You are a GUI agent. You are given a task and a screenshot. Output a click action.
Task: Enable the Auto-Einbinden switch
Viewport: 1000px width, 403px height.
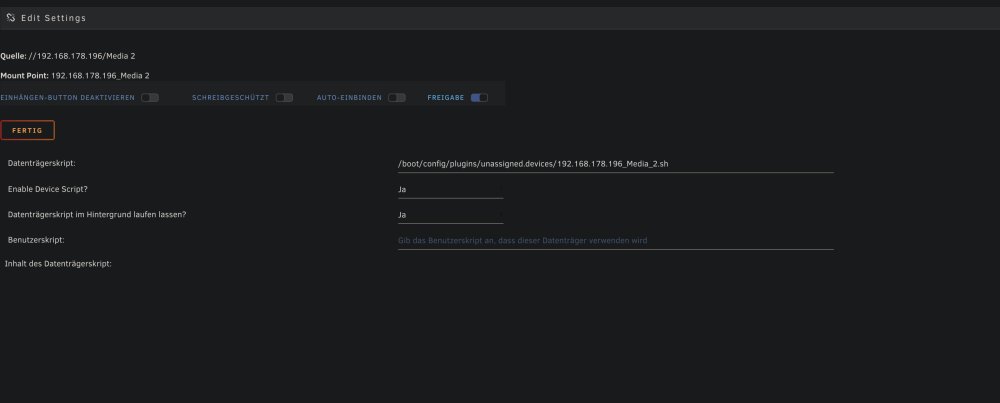[x=397, y=98]
